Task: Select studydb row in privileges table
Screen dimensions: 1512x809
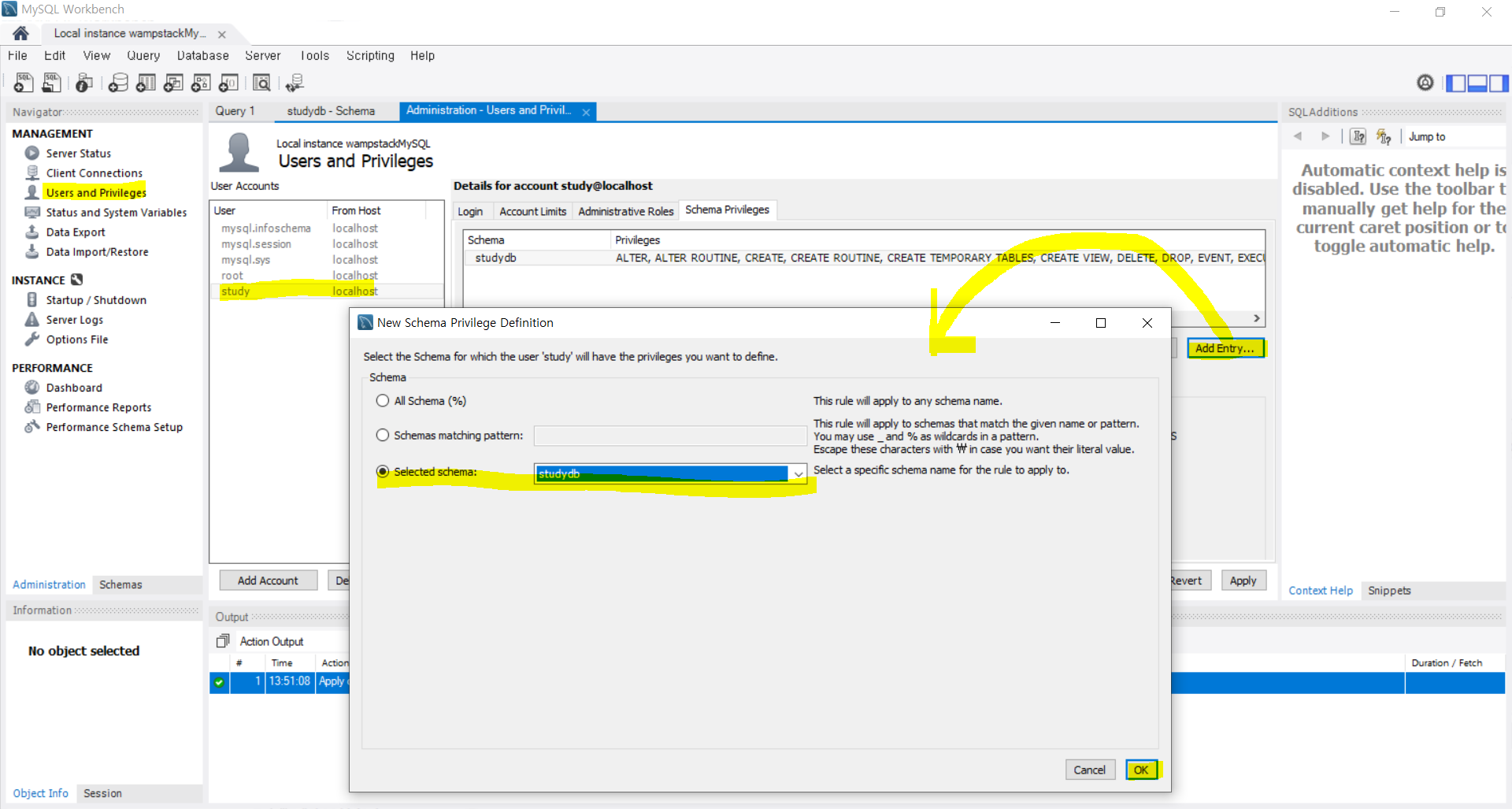Action: click(x=864, y=258)
